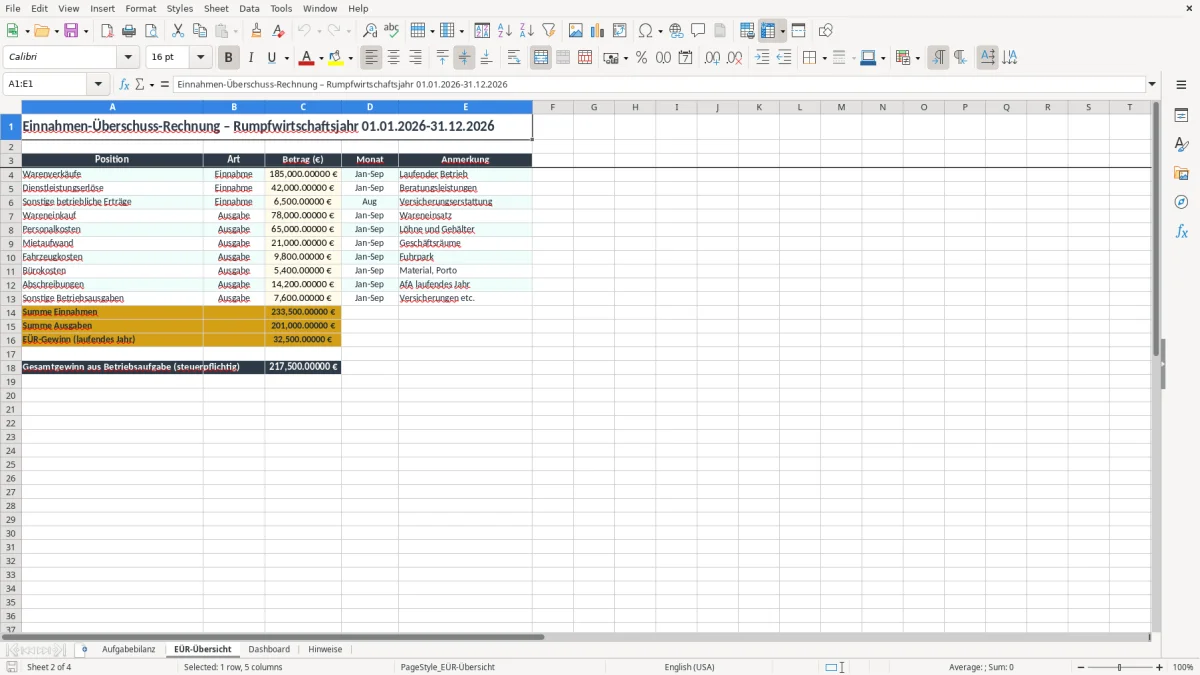Add a decimal place
1200x675 pixels.
[x=712, y=58]
